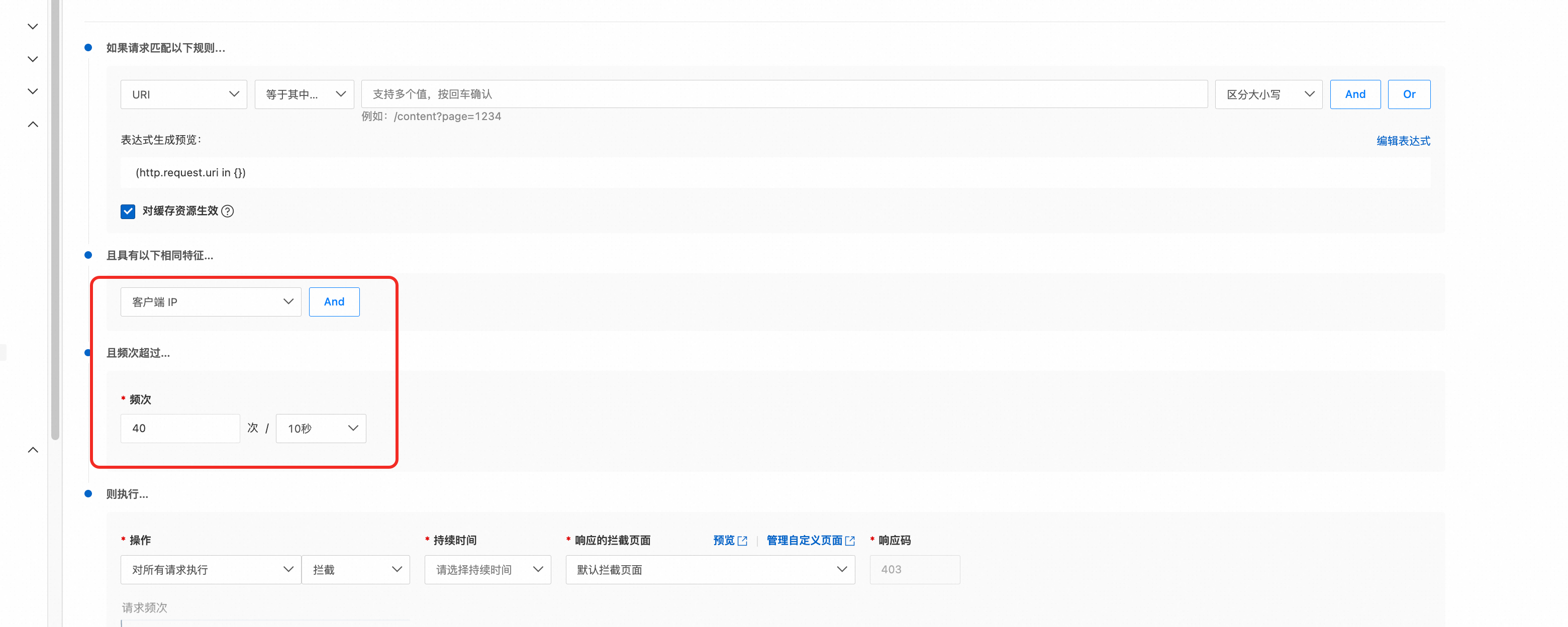1568x627 pixels.
Task: Click external link icon next to 预览
Action: tap(742, 541)
